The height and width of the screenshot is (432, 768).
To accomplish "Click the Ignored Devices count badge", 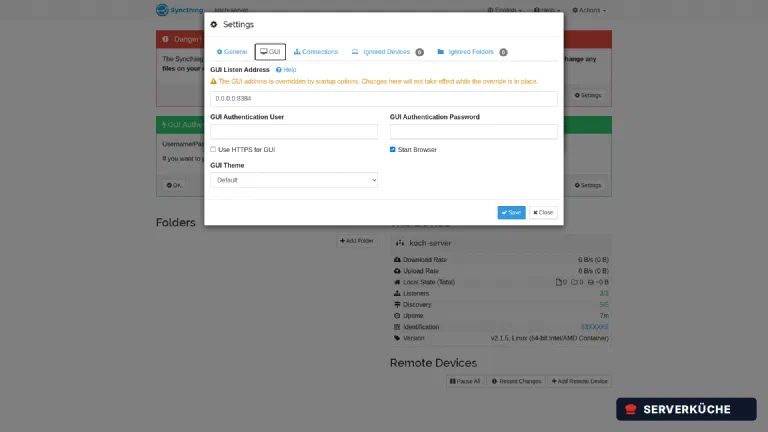I will 419,52.
